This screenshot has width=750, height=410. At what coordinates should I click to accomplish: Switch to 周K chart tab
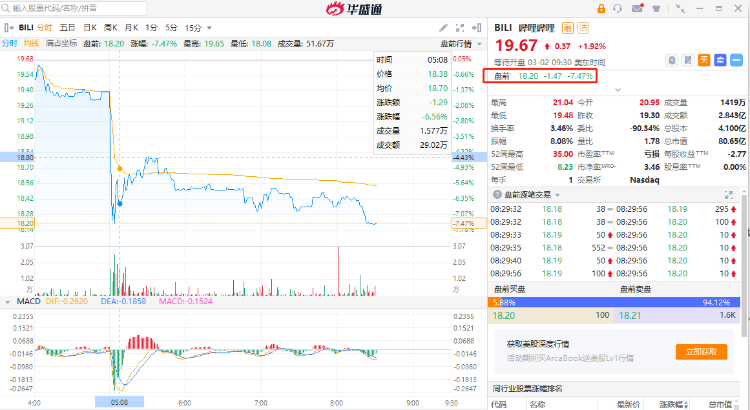(110, 28)
